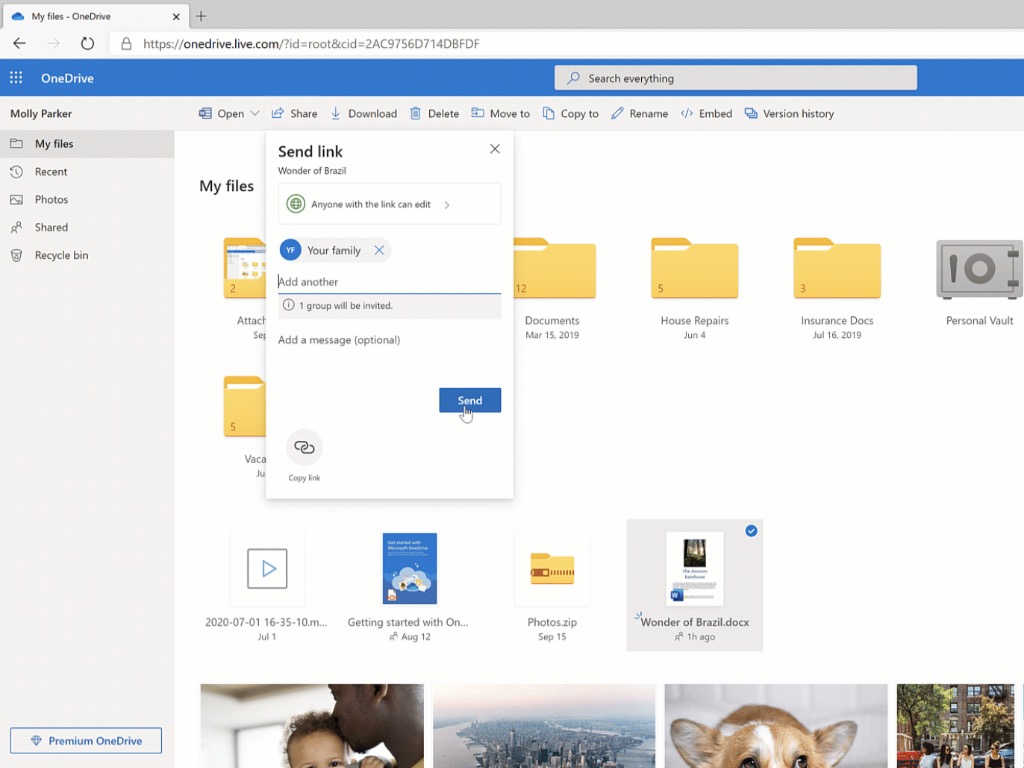This screenshot has height=768, width=1024.
Task: Open the father kissing baby photo
Action: point(312,726)
